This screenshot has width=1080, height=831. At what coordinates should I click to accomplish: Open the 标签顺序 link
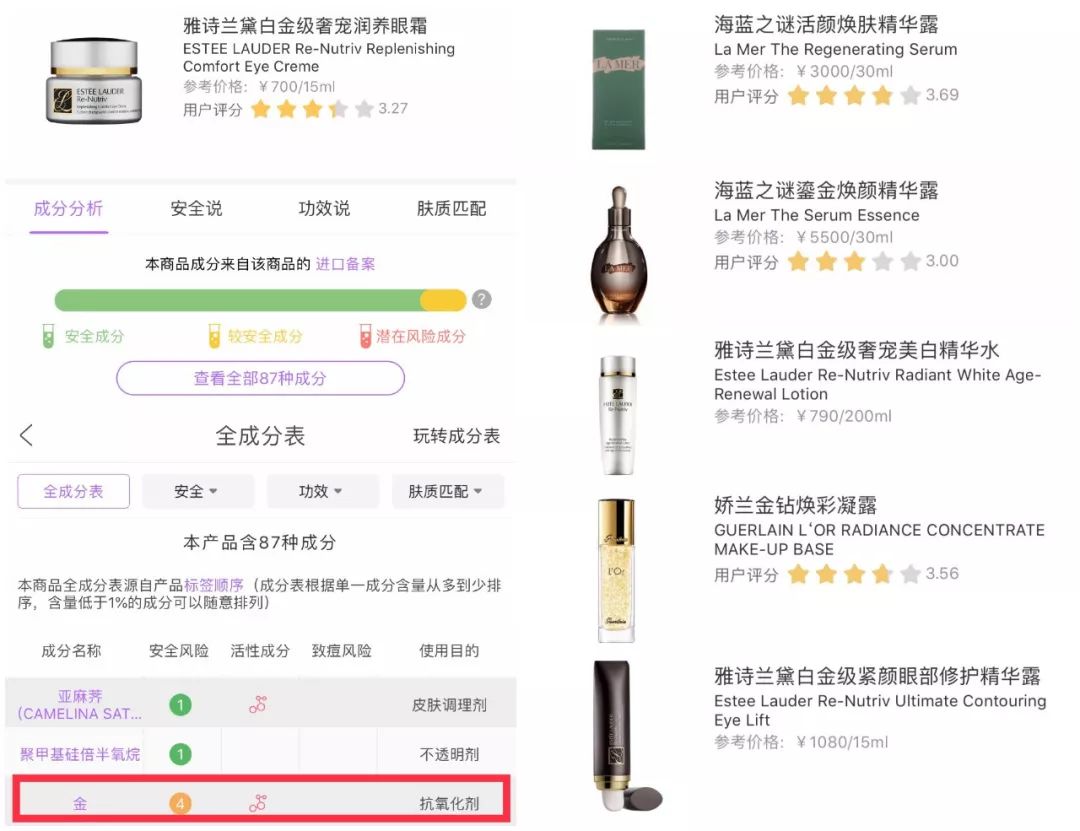pos(214,585)
